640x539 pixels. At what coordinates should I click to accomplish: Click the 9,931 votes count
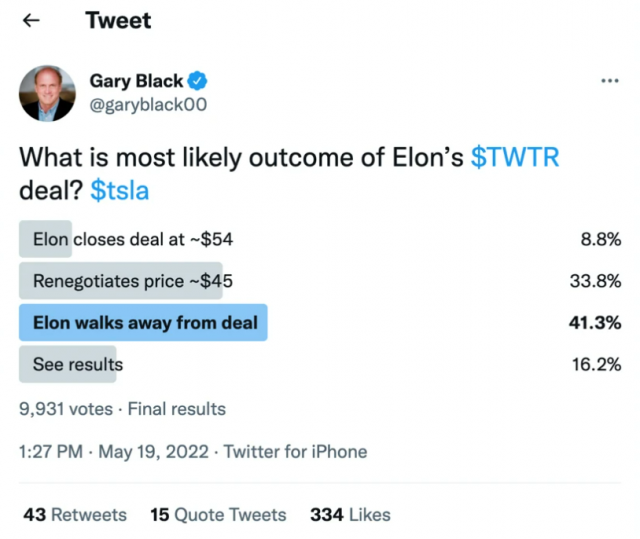66,409
